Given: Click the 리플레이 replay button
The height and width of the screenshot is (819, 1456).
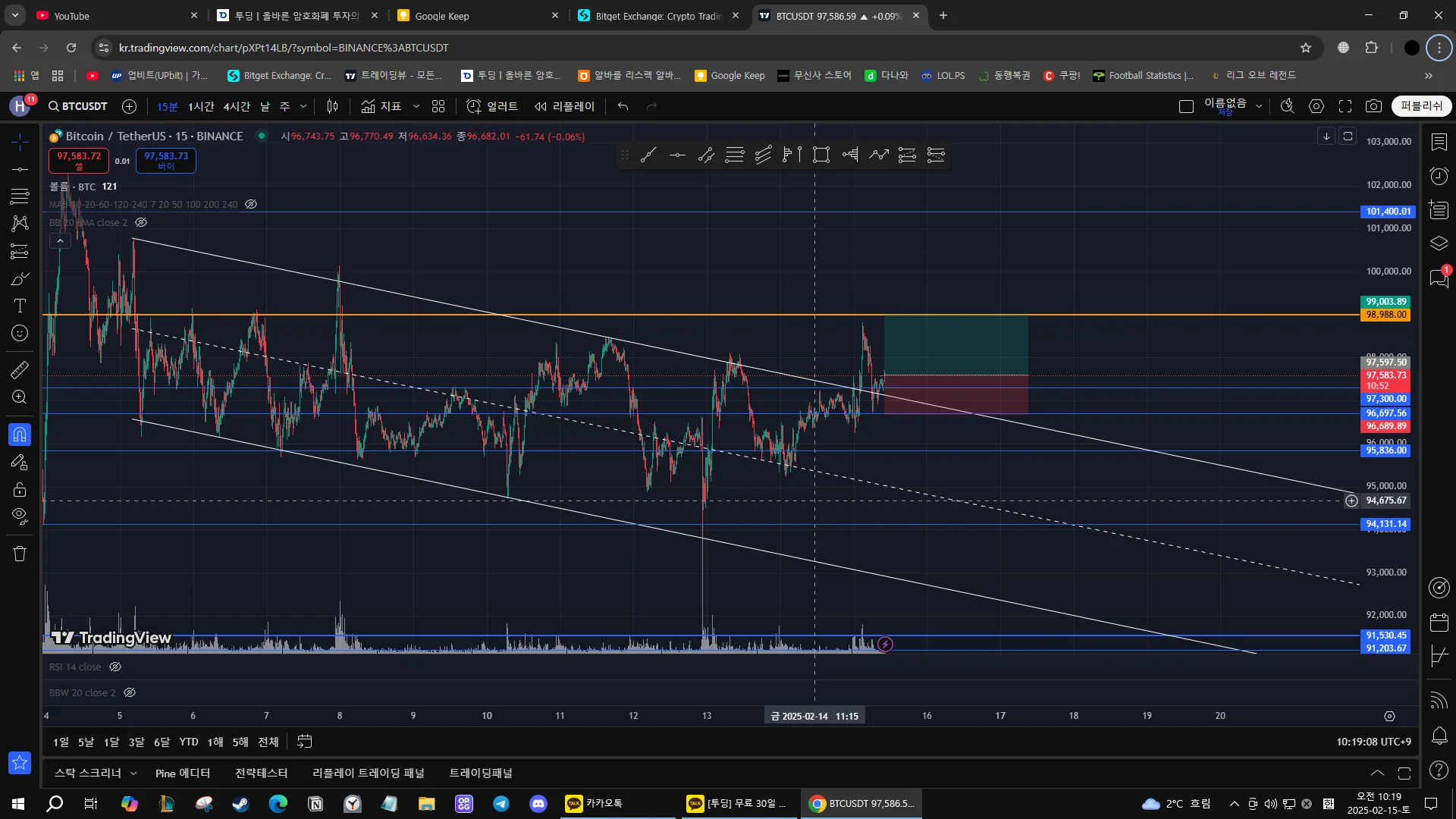Looking at the screenshot, I should point(564,106).
